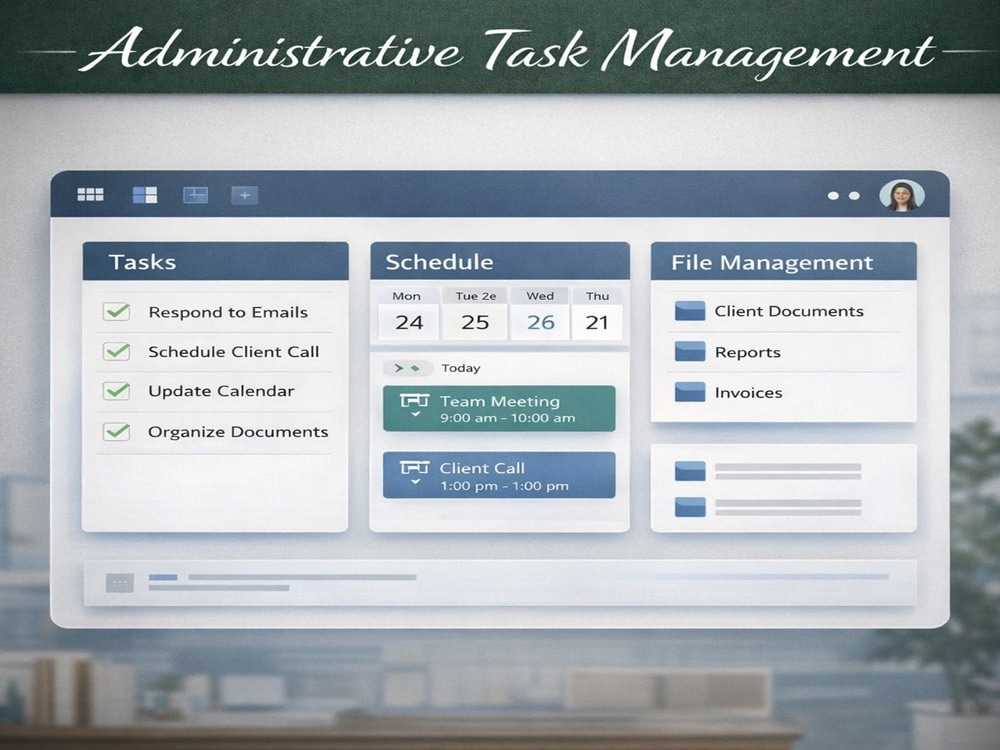Select the four-tile dashboard layout icon

[x=145, y=195]
